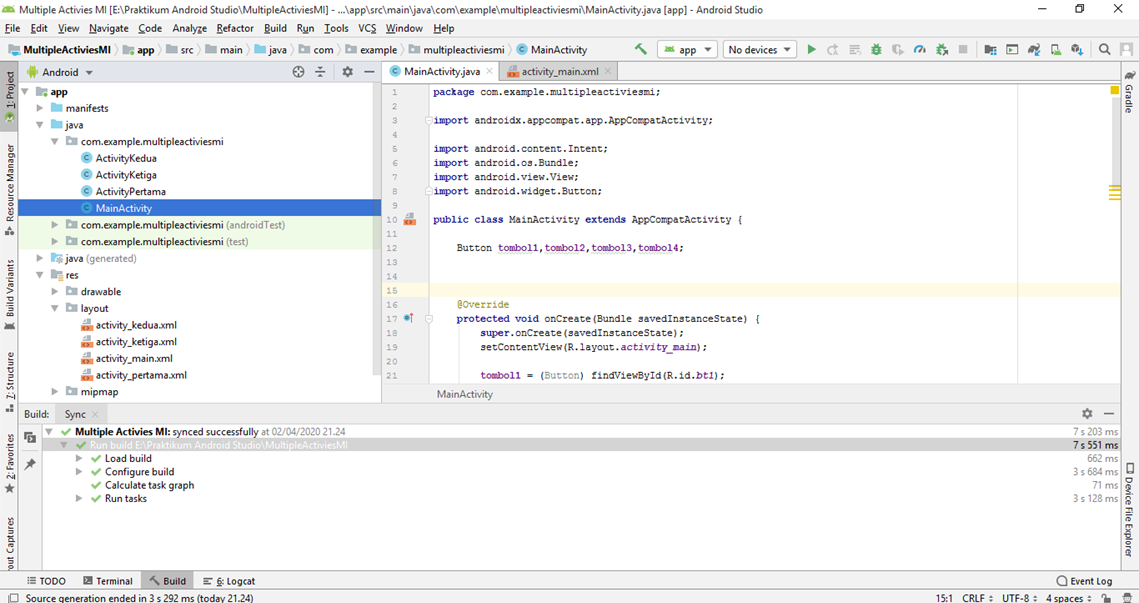Toggle the Device File Explorer panel

coord(1129,509)
